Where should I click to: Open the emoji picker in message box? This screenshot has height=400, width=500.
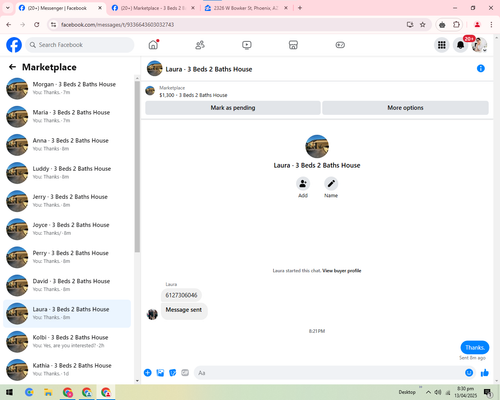[469, 373]
